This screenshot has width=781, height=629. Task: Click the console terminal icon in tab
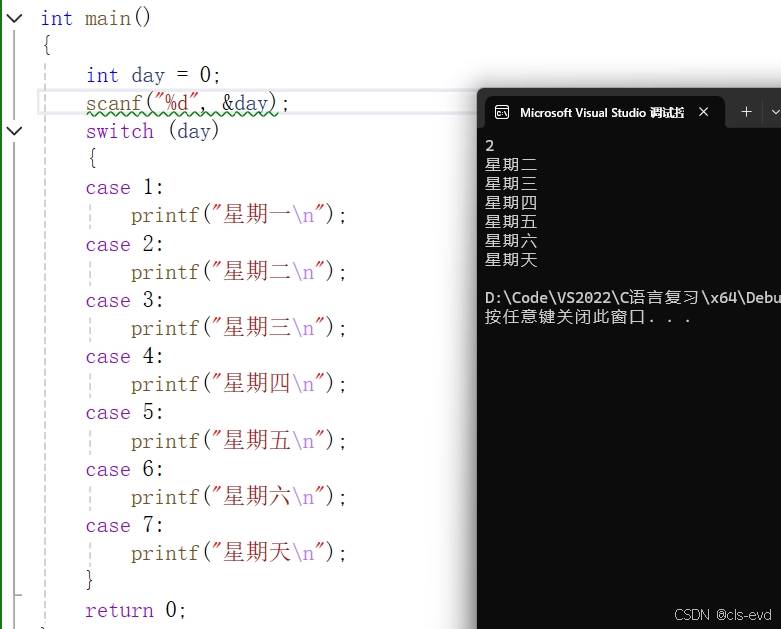(x=502, y=113)
